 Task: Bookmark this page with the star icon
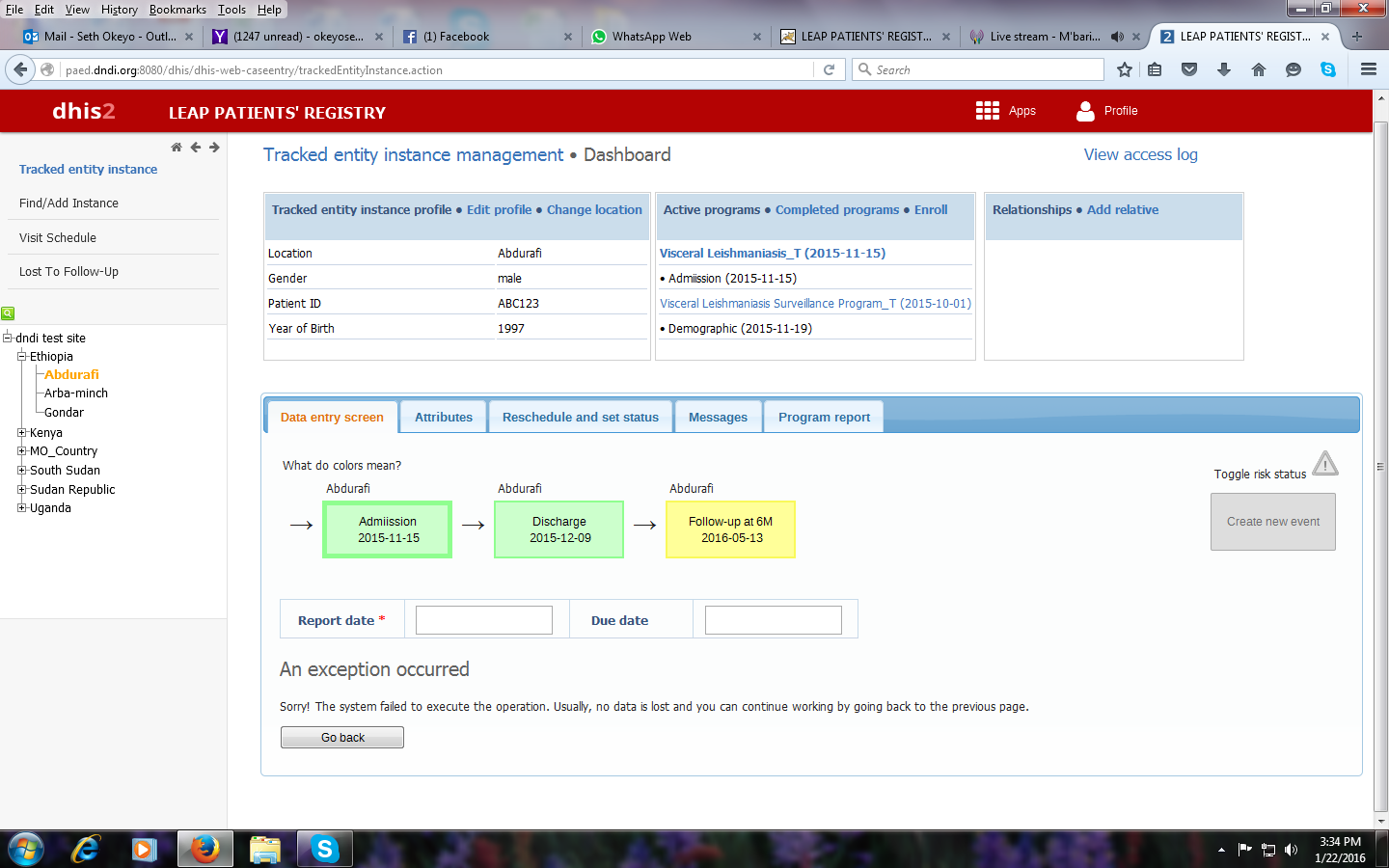1124,69
